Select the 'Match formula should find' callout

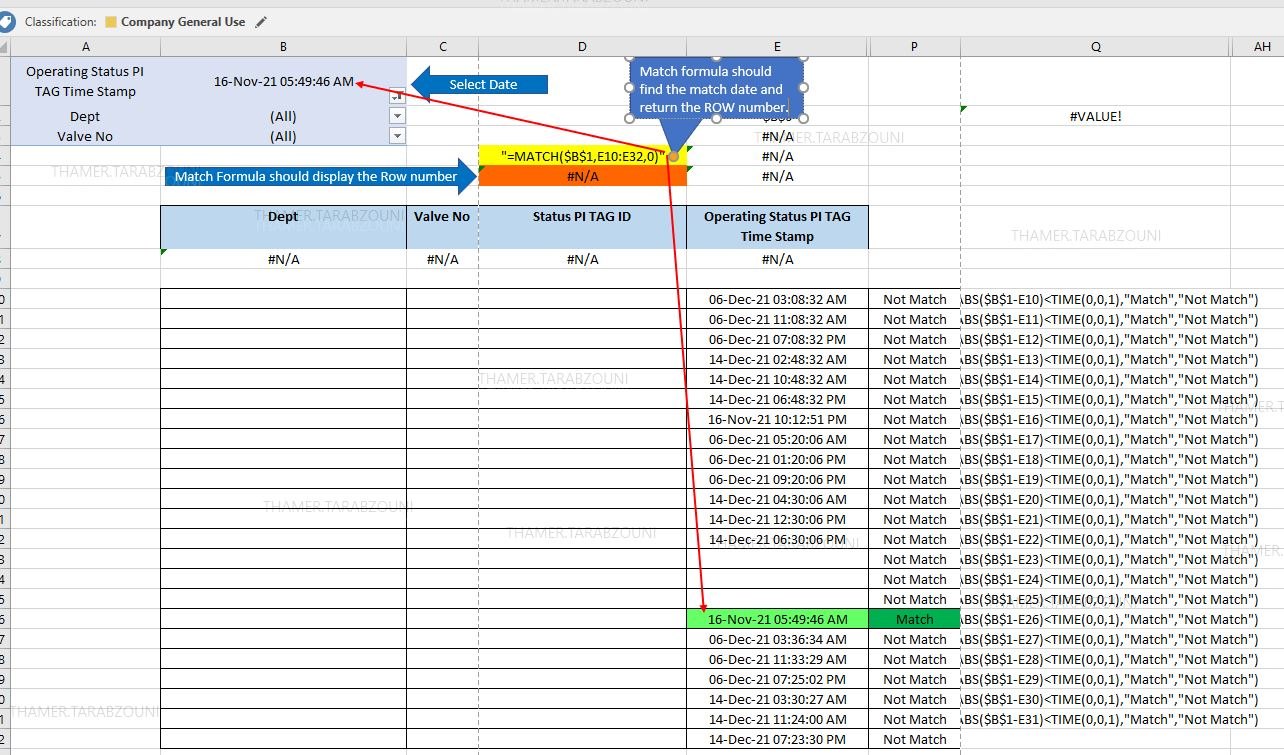click(x=716, y=89)
